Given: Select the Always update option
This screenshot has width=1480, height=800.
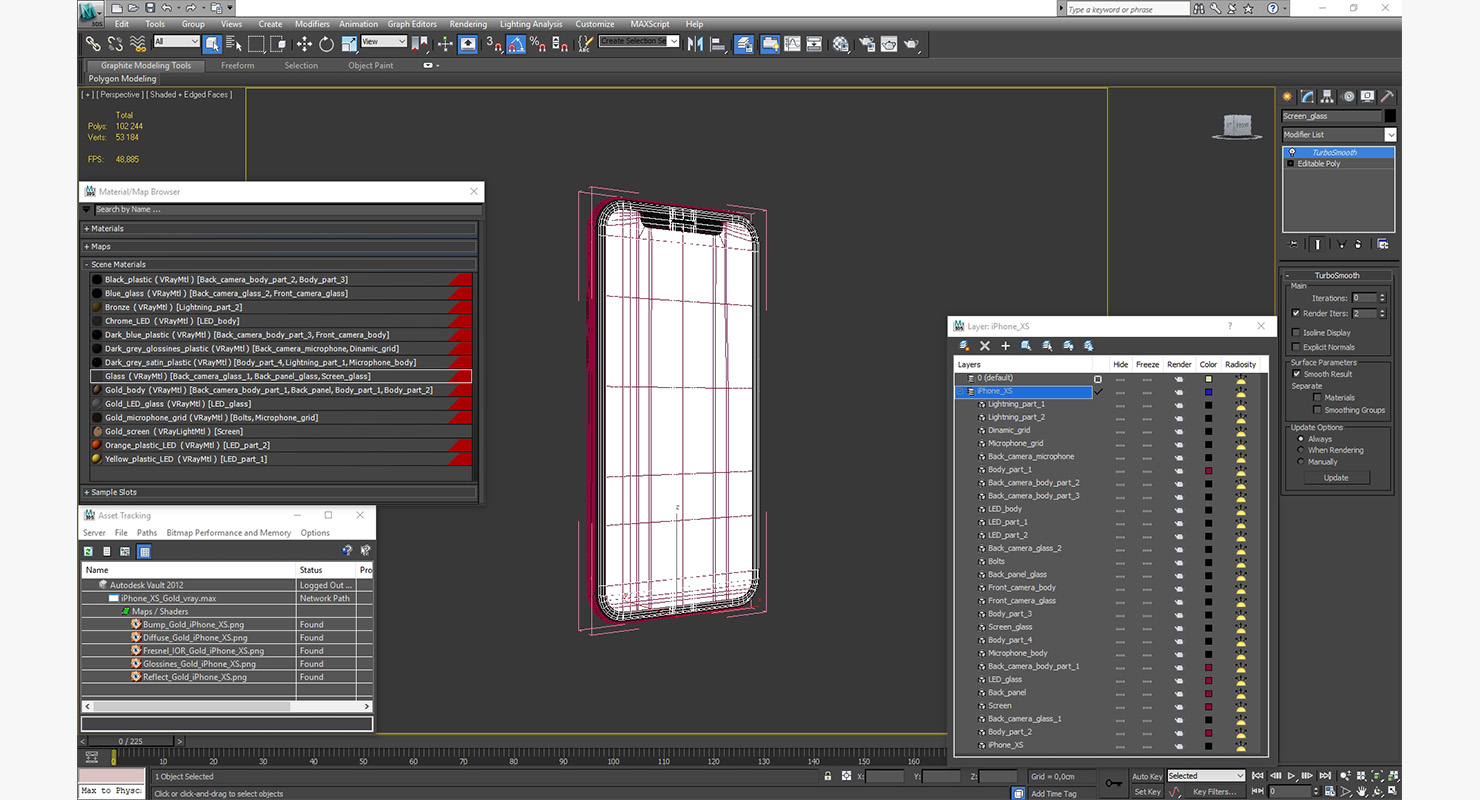Looking at the screenshot, I should tap(1301, 438).
